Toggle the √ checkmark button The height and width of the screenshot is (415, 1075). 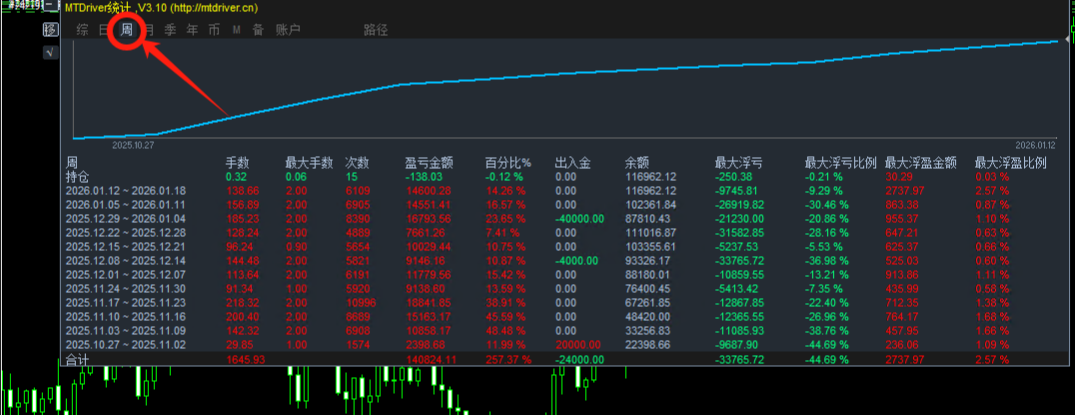[49, 52]
